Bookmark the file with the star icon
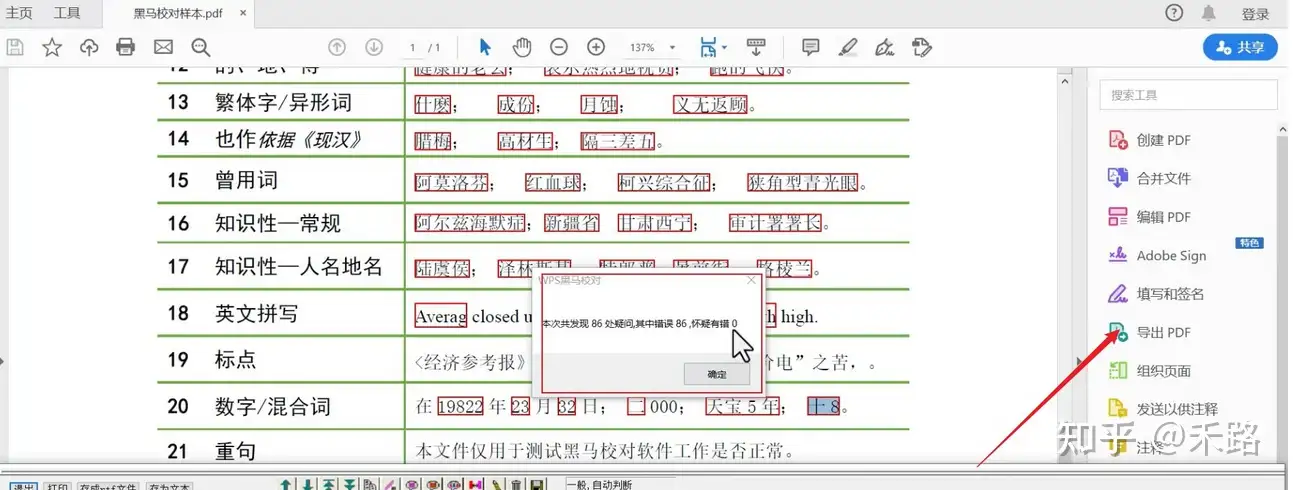Image resolution: width=1293 pixels, height=490 pixels. pyautogui.click(x=52, y=47)
